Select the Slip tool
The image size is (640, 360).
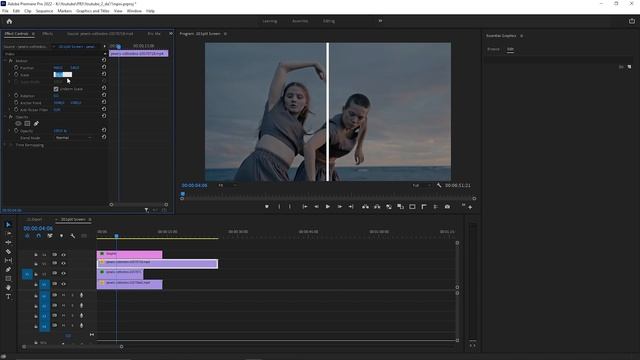8,260
